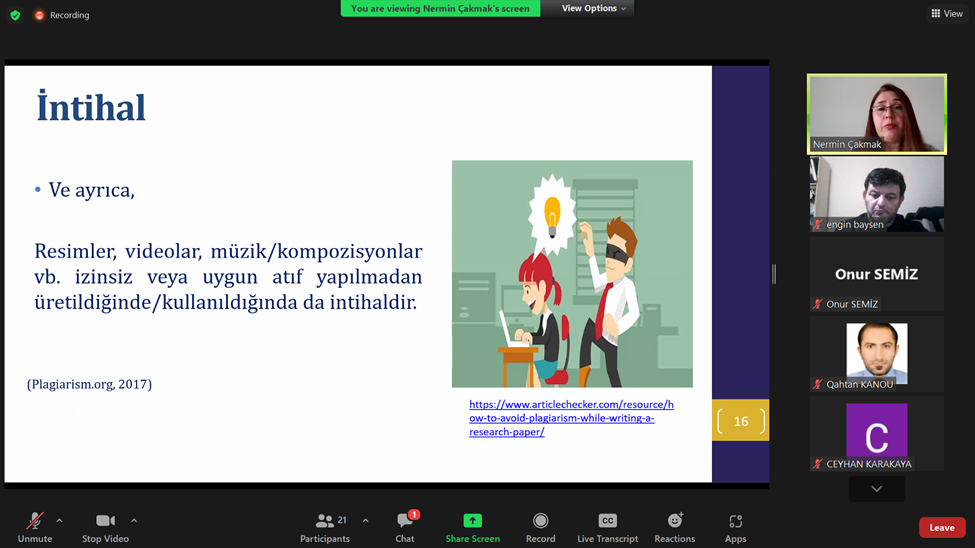The image size is (975, 548).
Task: Start recording with the Record button
Action: 540,521
